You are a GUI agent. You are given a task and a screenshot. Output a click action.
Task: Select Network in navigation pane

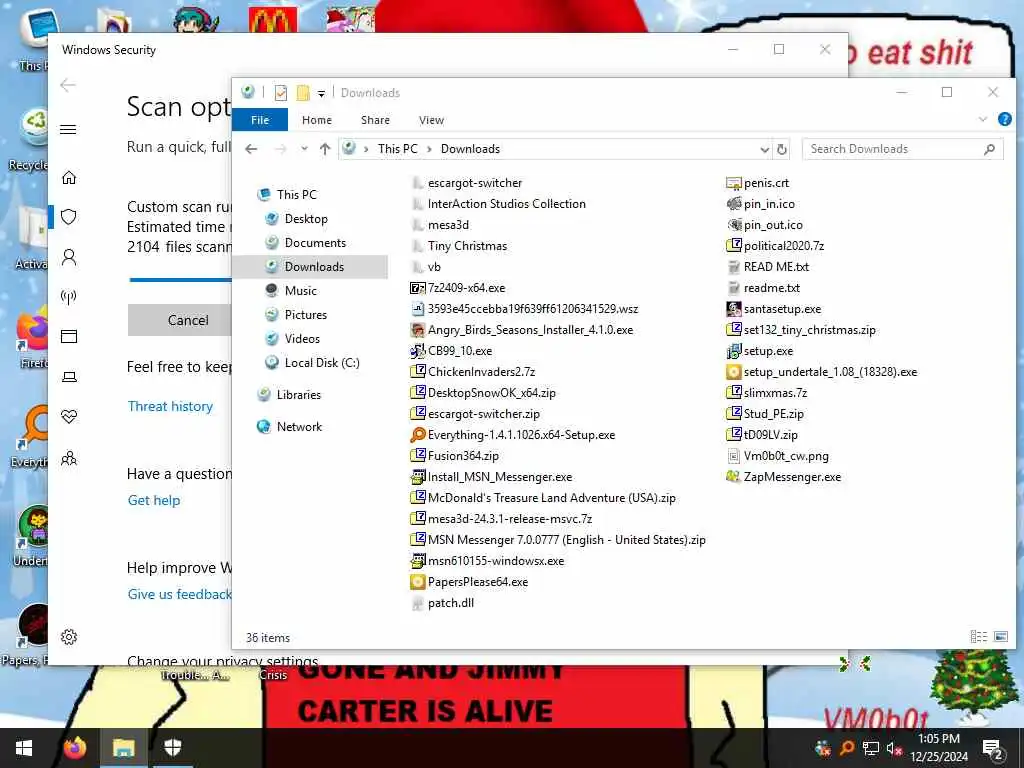point(298,426)
